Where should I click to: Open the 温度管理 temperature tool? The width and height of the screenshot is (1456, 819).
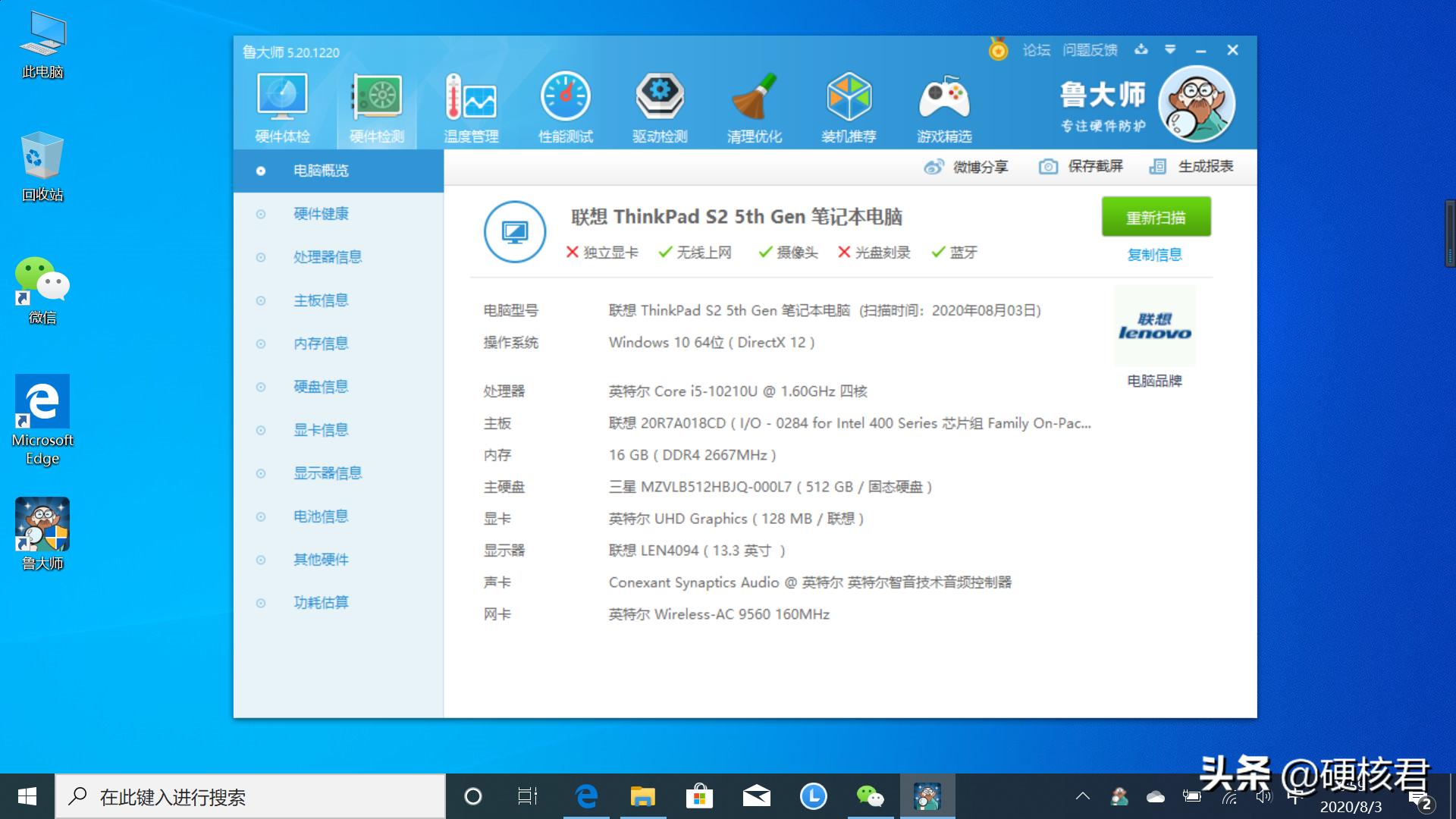tap(469, 106)
